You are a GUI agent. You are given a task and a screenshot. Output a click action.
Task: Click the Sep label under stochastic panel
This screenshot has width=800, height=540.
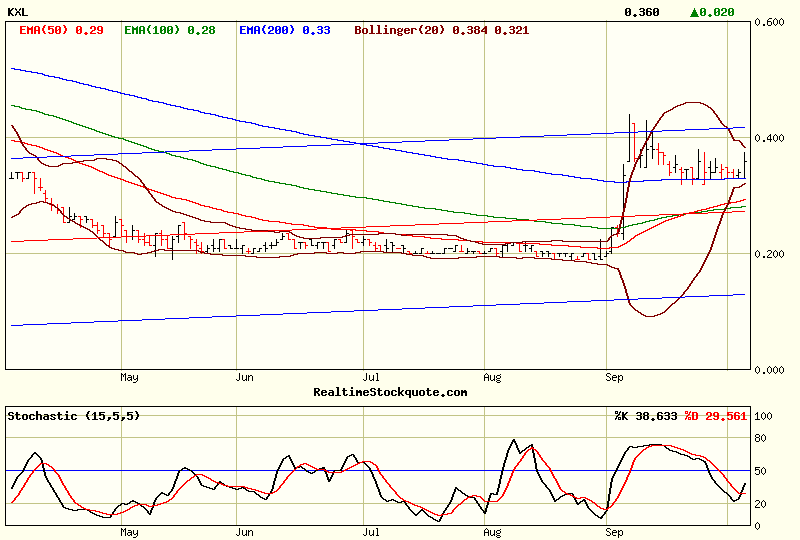click(614, 532)
